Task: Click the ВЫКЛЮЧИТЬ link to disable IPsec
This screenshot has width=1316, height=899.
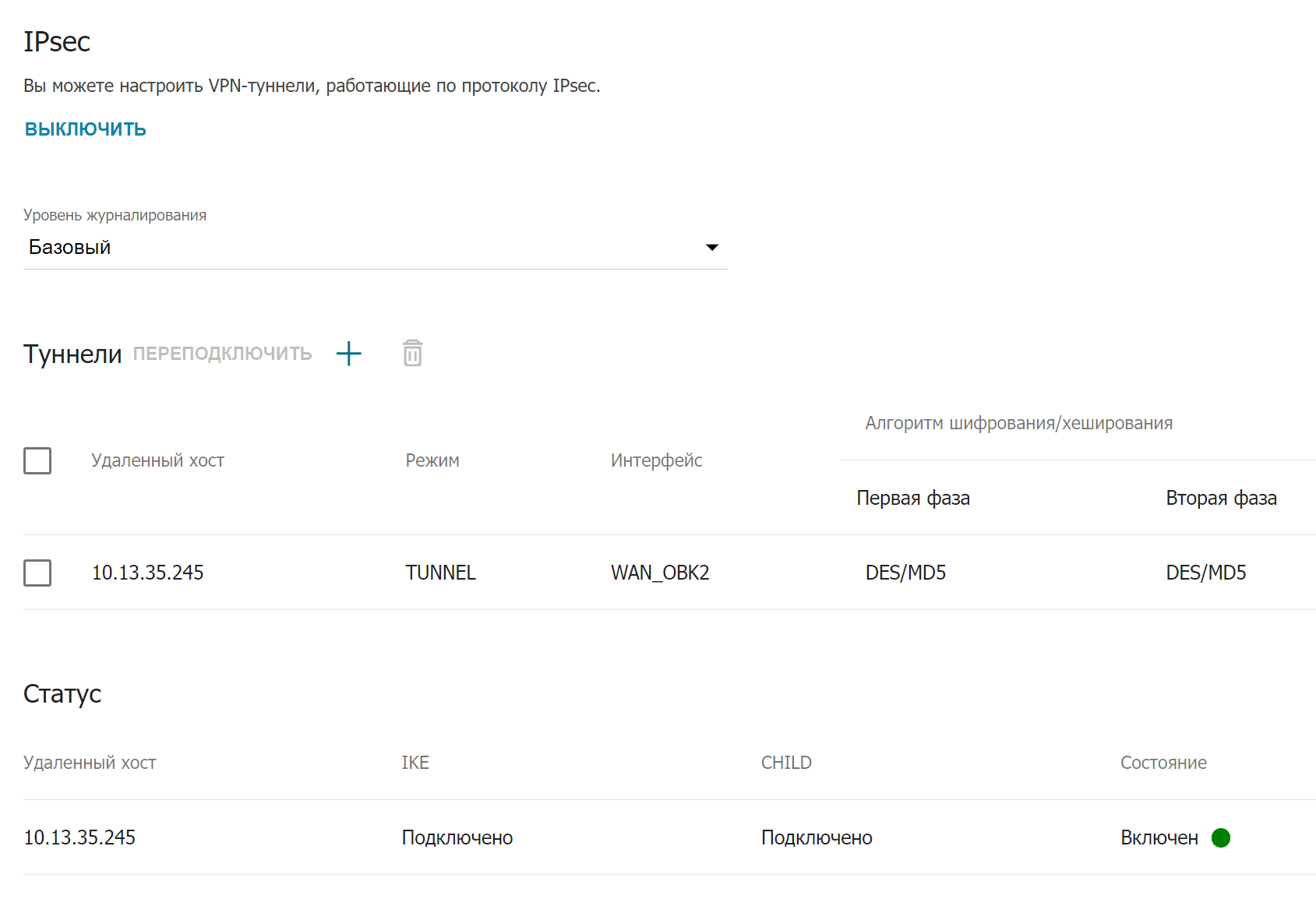Action: pyautogui.click(x=86, y=129)
